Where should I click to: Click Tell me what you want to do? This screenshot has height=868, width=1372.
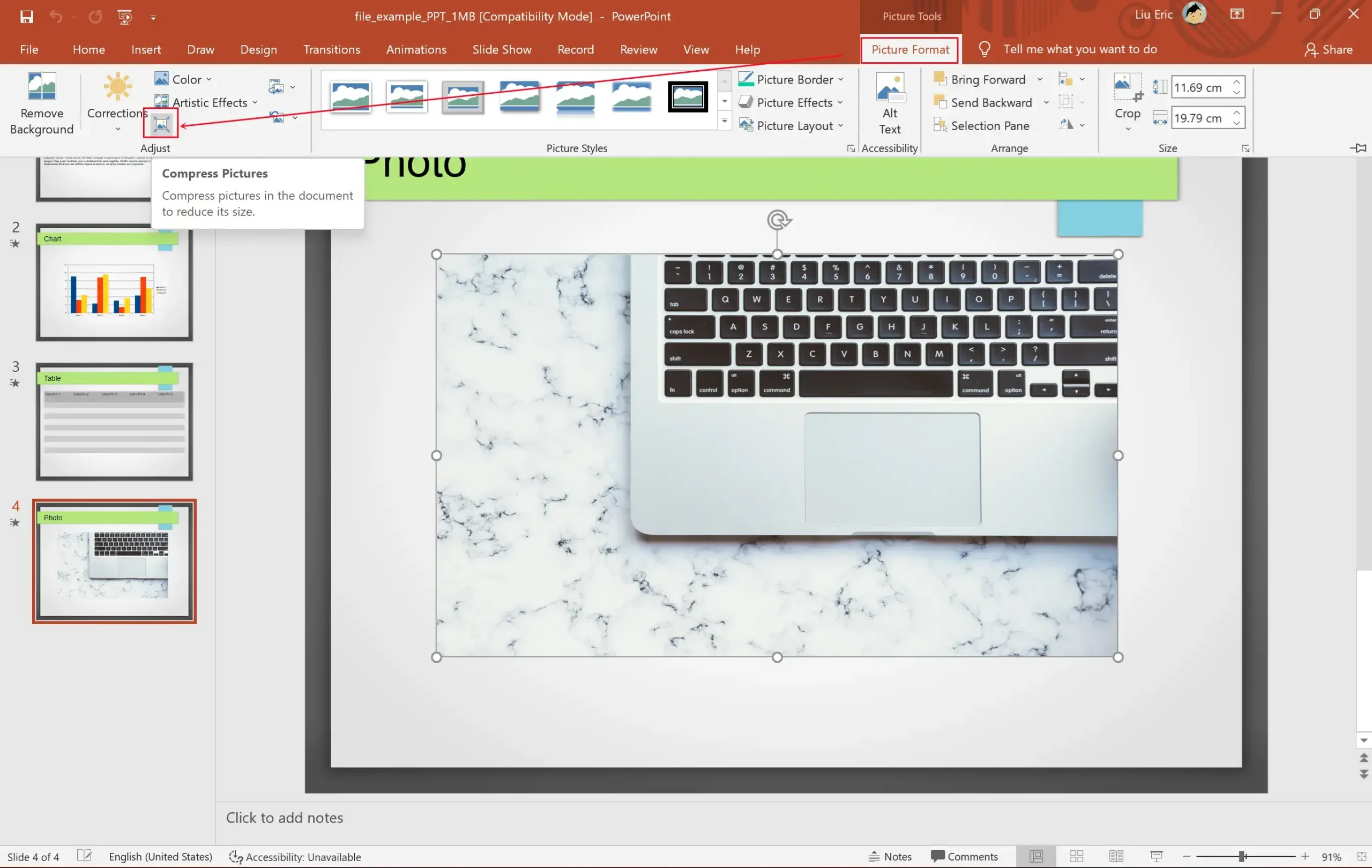(x=1080, y=49)
